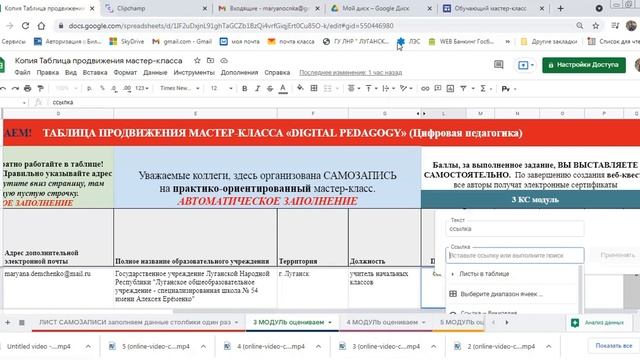640x360 pixels.
Task: Star the spreadsheet document
Action: click(x=197, y=60)
